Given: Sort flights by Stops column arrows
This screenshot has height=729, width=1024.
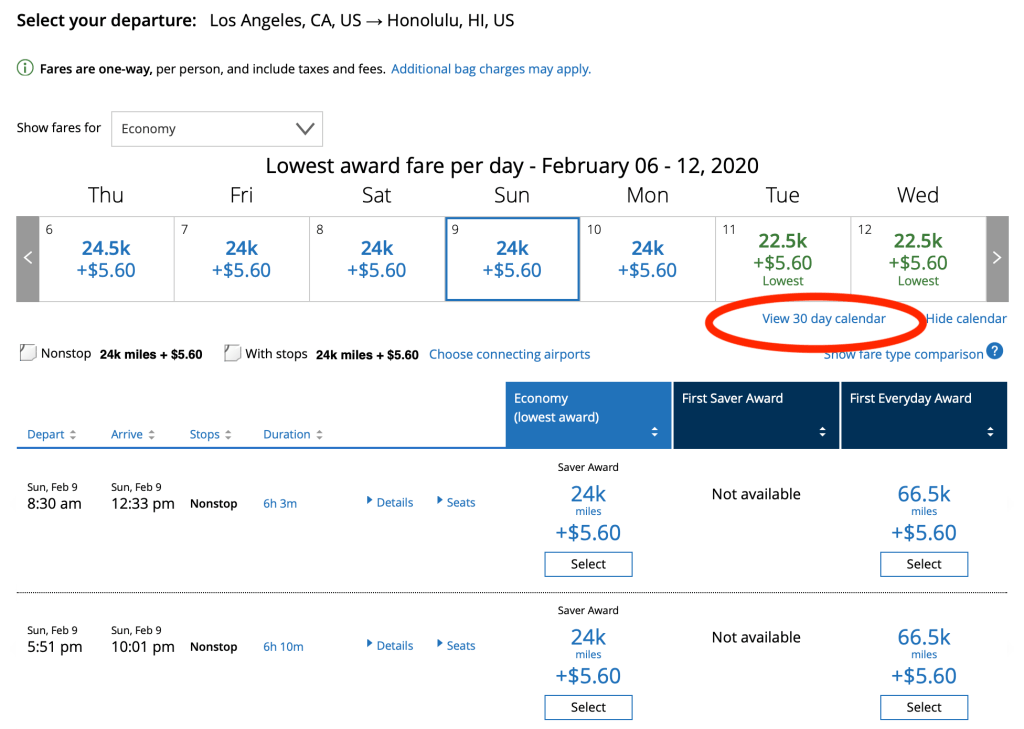Looking at the screenshot, I should [228, 435].
